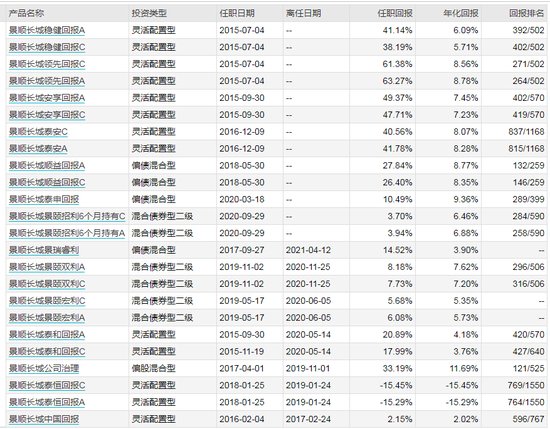Select 偏股混合型 type for 公司治理
Screen dimensions: 550x429
point(154,368)
